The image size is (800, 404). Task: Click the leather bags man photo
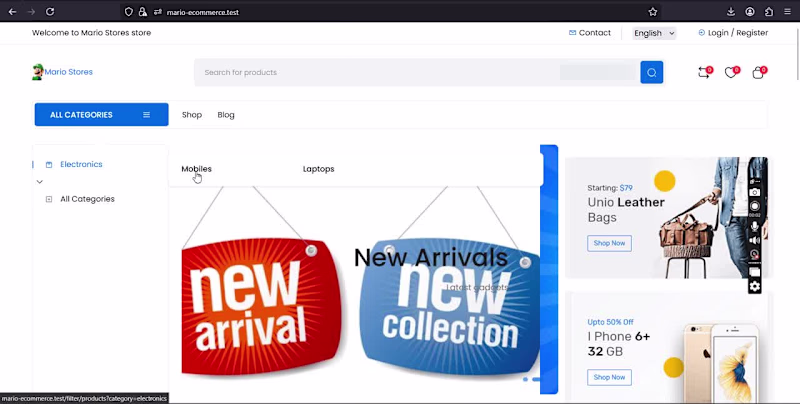pos(713,218)
